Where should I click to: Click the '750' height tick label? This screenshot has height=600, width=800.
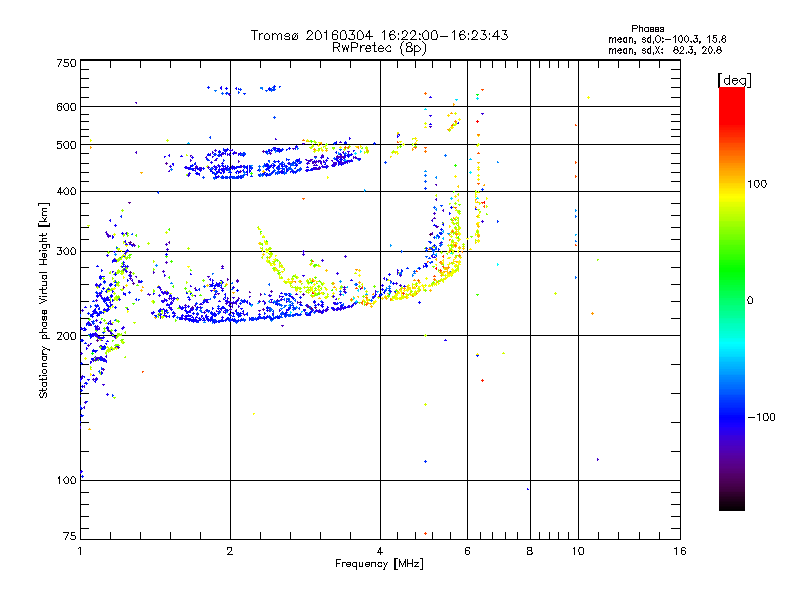click(66, 63)
